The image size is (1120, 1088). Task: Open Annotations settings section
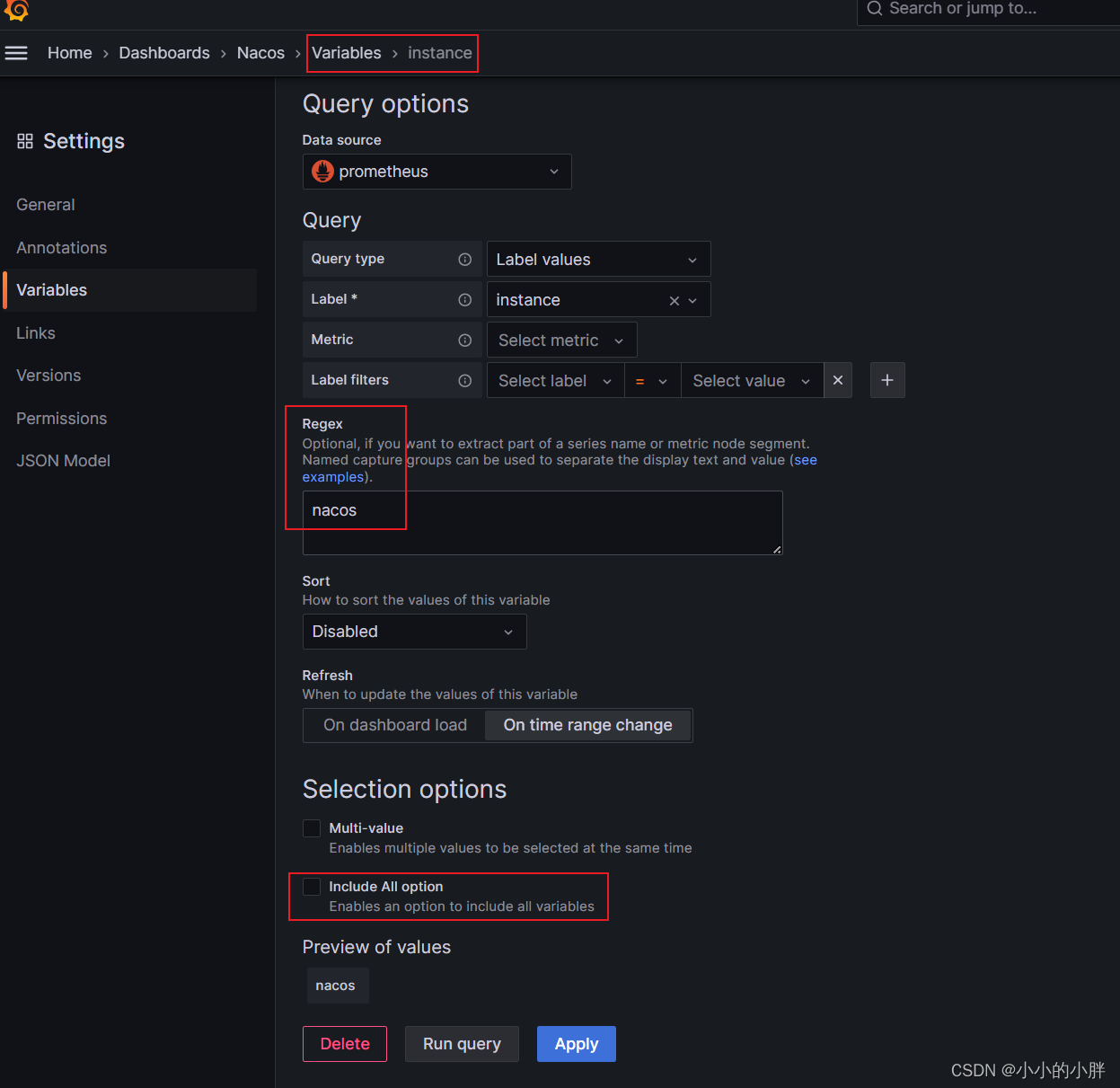61,248
